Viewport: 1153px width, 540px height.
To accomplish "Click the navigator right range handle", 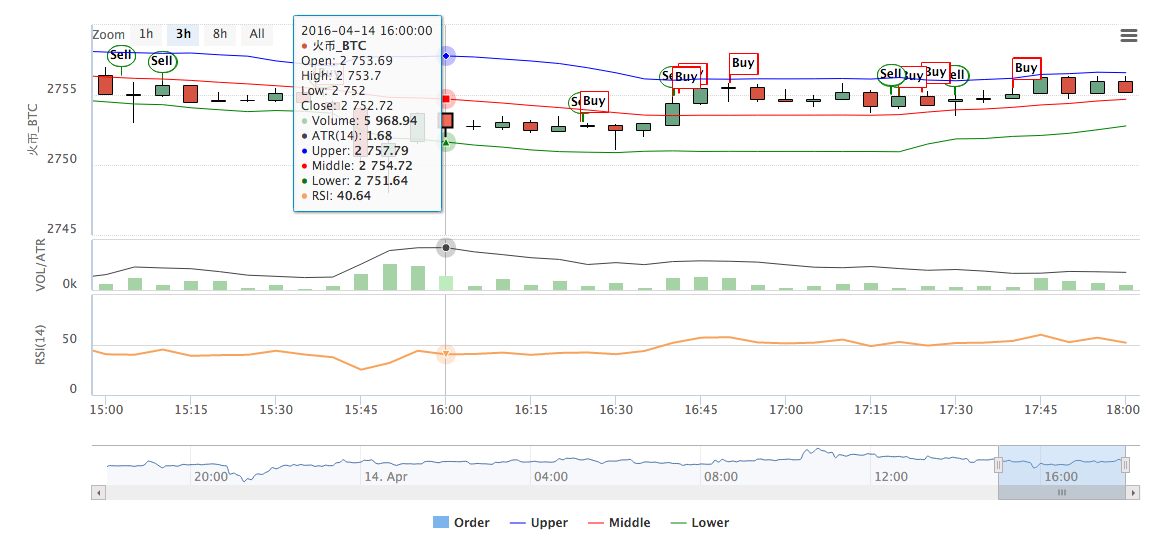I will [1125, 465].
